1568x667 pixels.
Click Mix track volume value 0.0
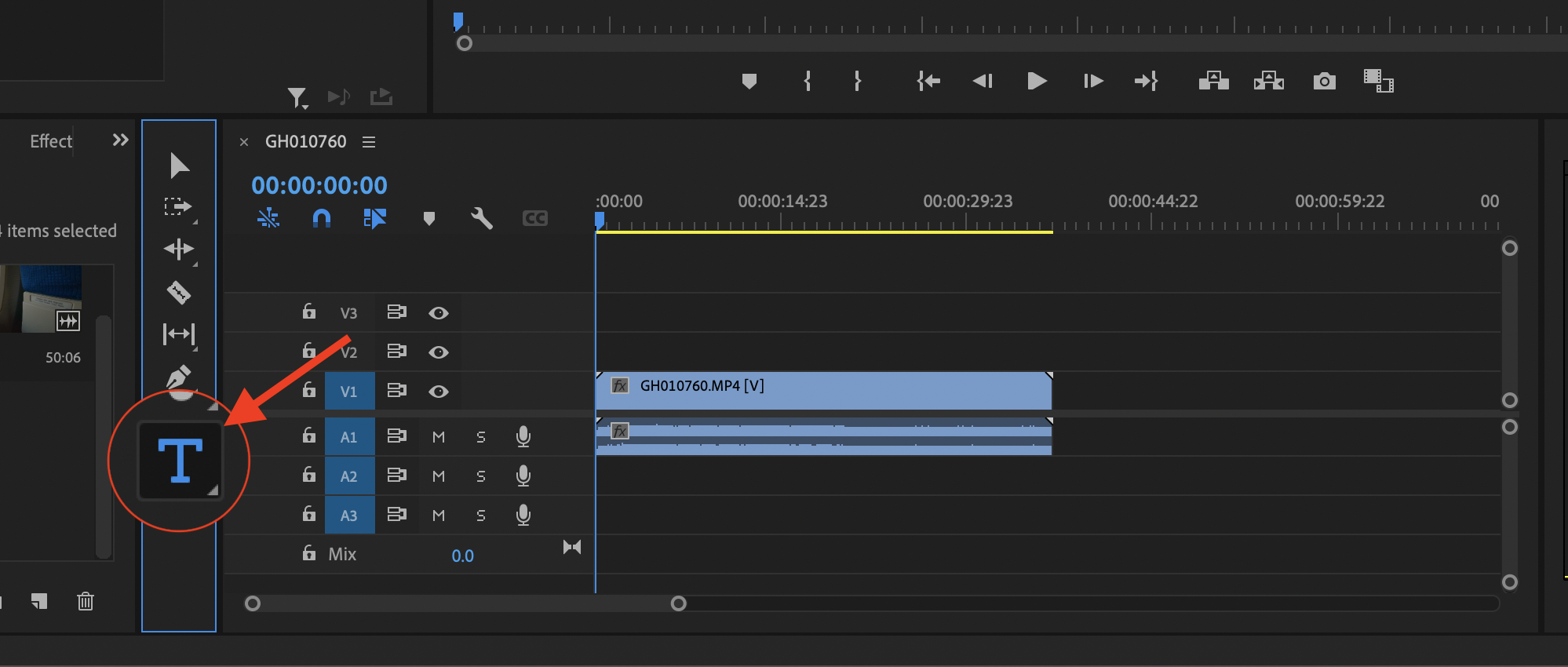(462, 556)
